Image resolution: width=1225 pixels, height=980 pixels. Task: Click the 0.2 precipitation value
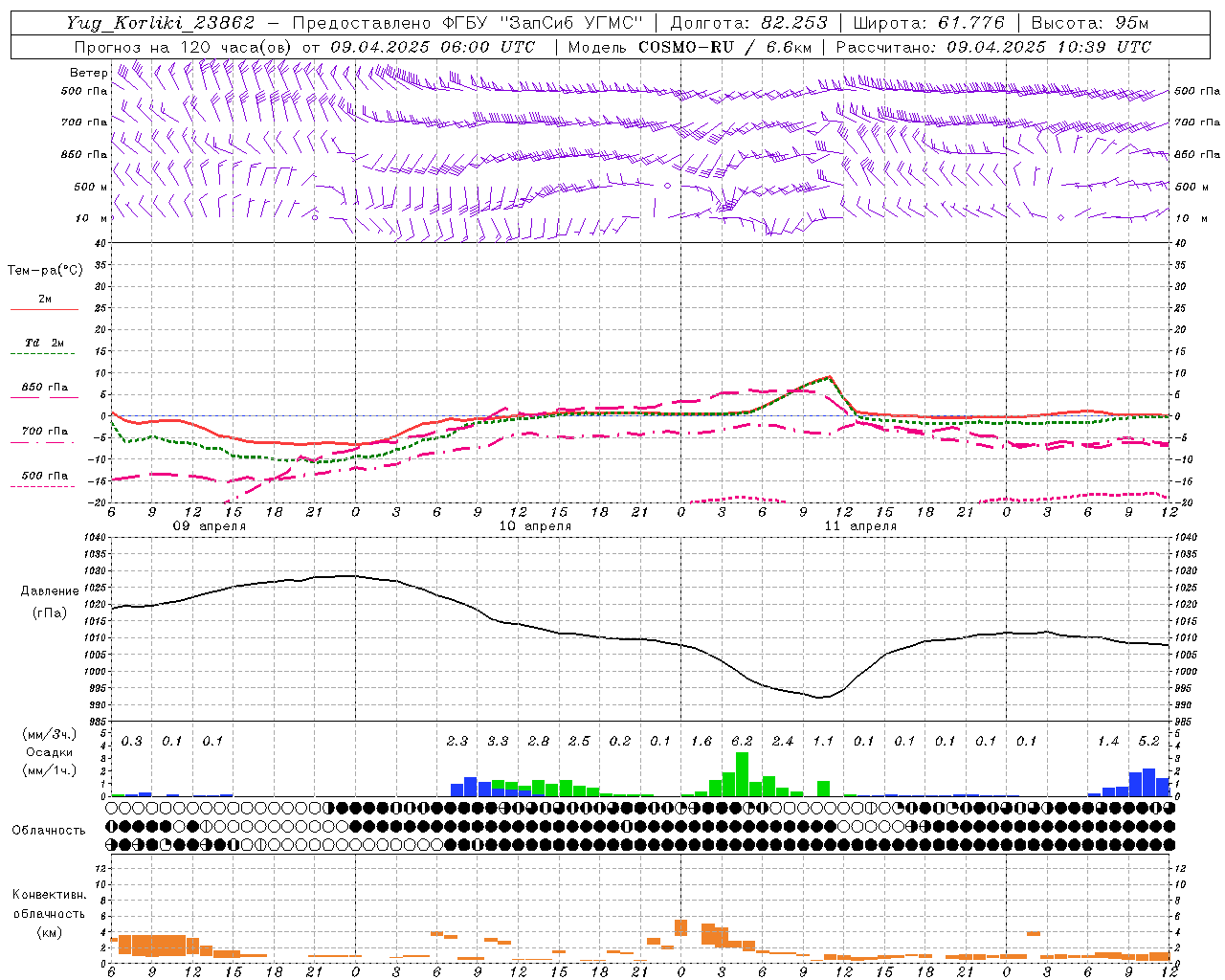point(620,741)
